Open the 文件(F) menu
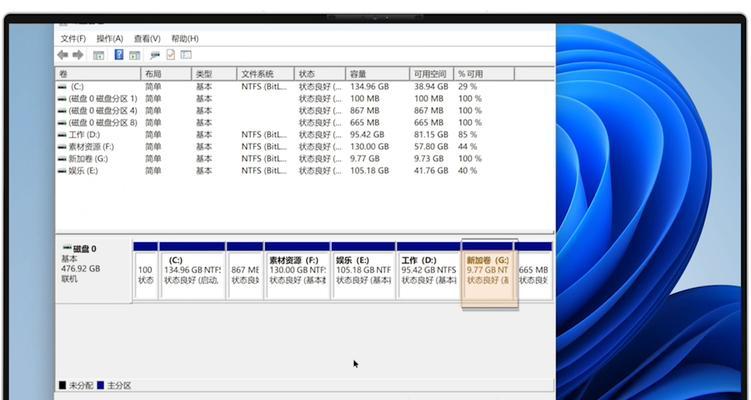The image size is (751, 400). tap(73, 38)
